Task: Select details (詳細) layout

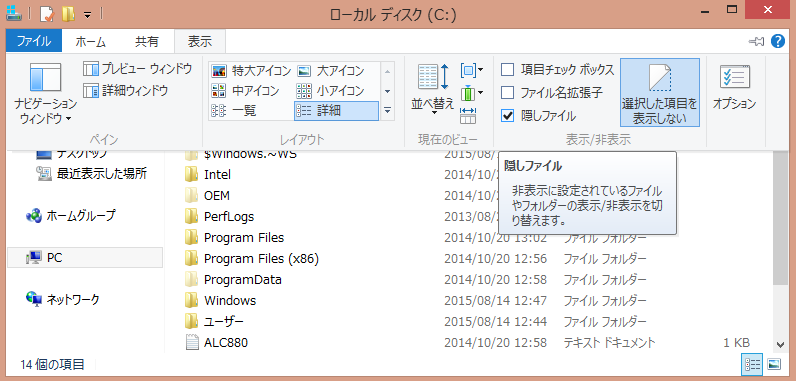Action: pyautogui.click(x=336, y=111)
